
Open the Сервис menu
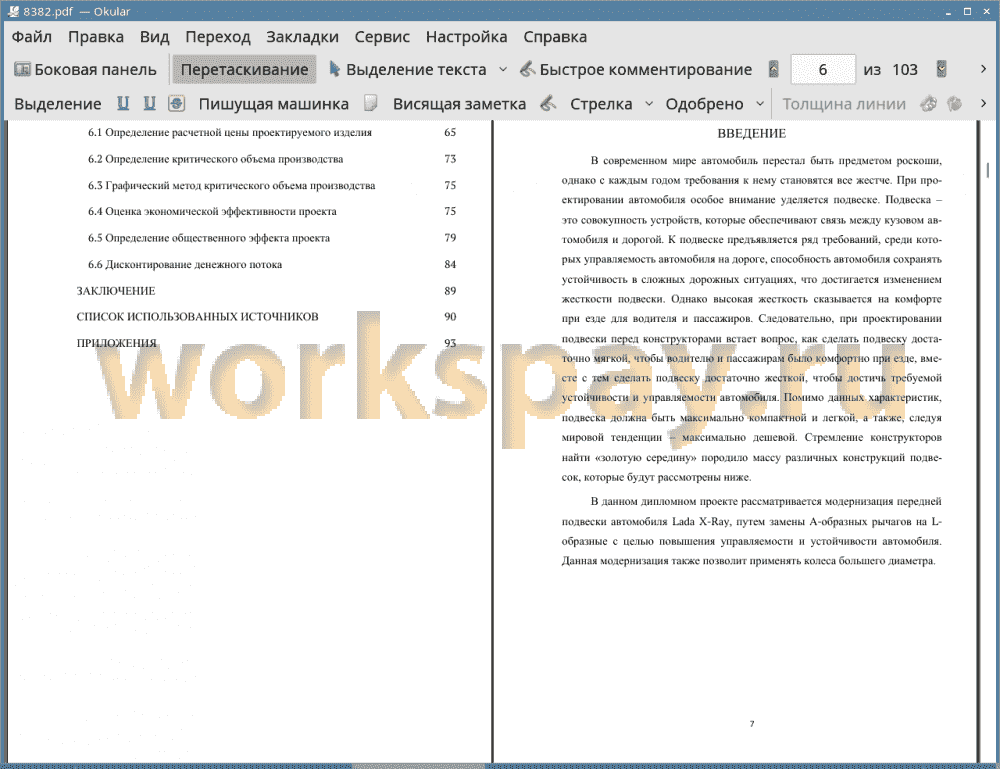(382, 37)
